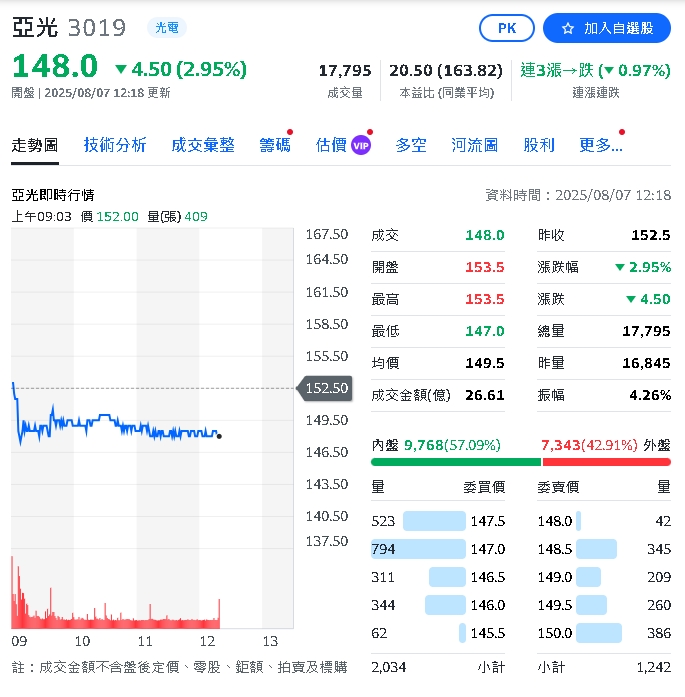
Task: Click the 振幅 4.26% value
Action: tap(650, 395)
